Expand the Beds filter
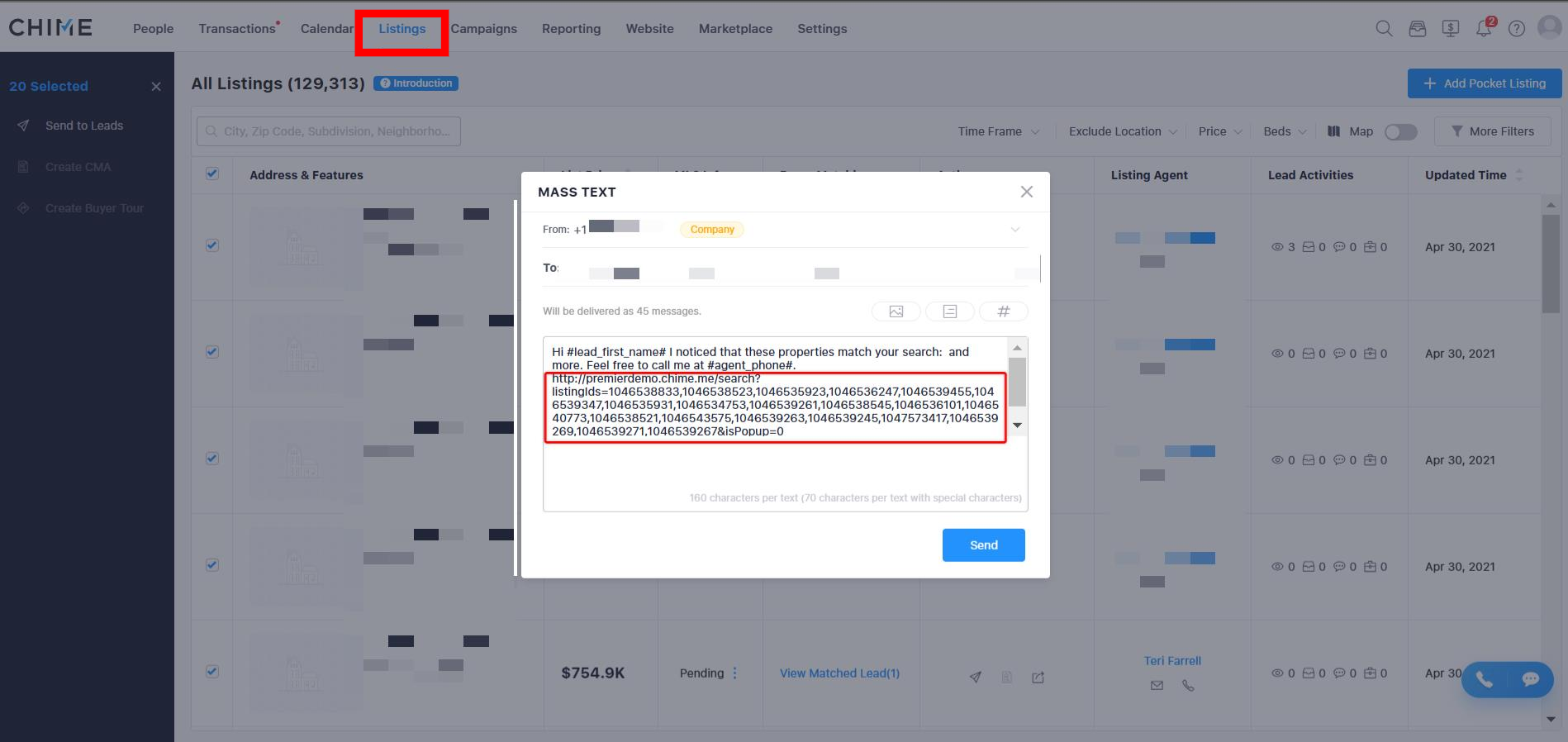The height and width of the screenshot is (742, 1568). click(1285, 131)
